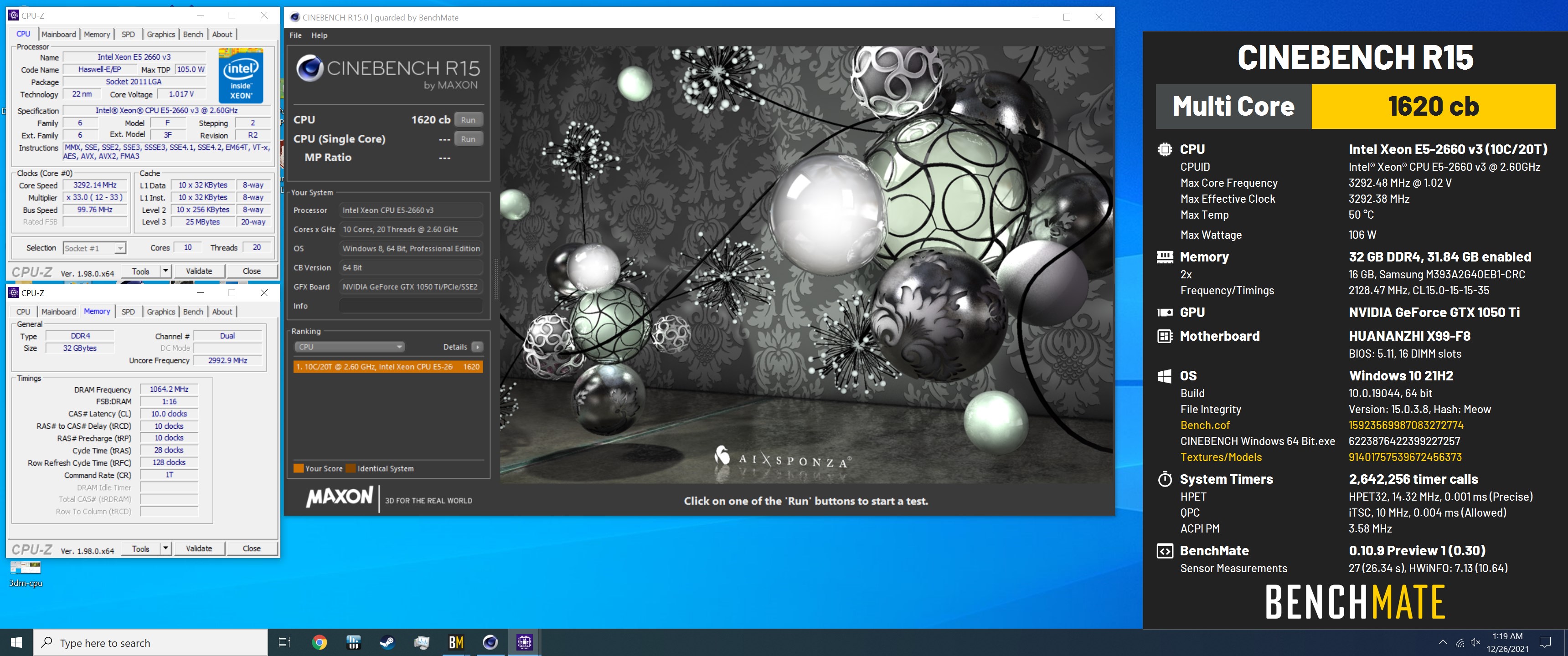Open the 3dm-cpu desktop file
The image size is (1568, 656).
(26, 574)
